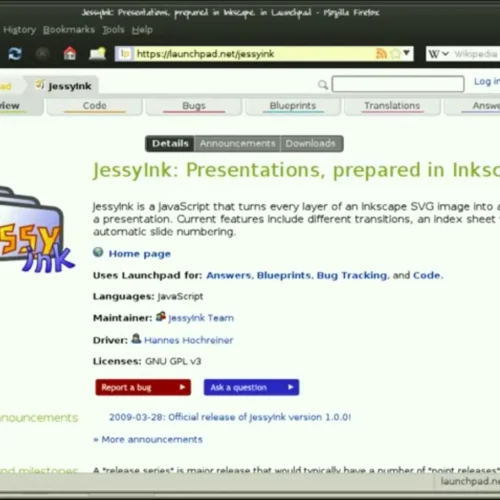Open the Tools menu
The image size is (500, 500).
tap(113, 30)
